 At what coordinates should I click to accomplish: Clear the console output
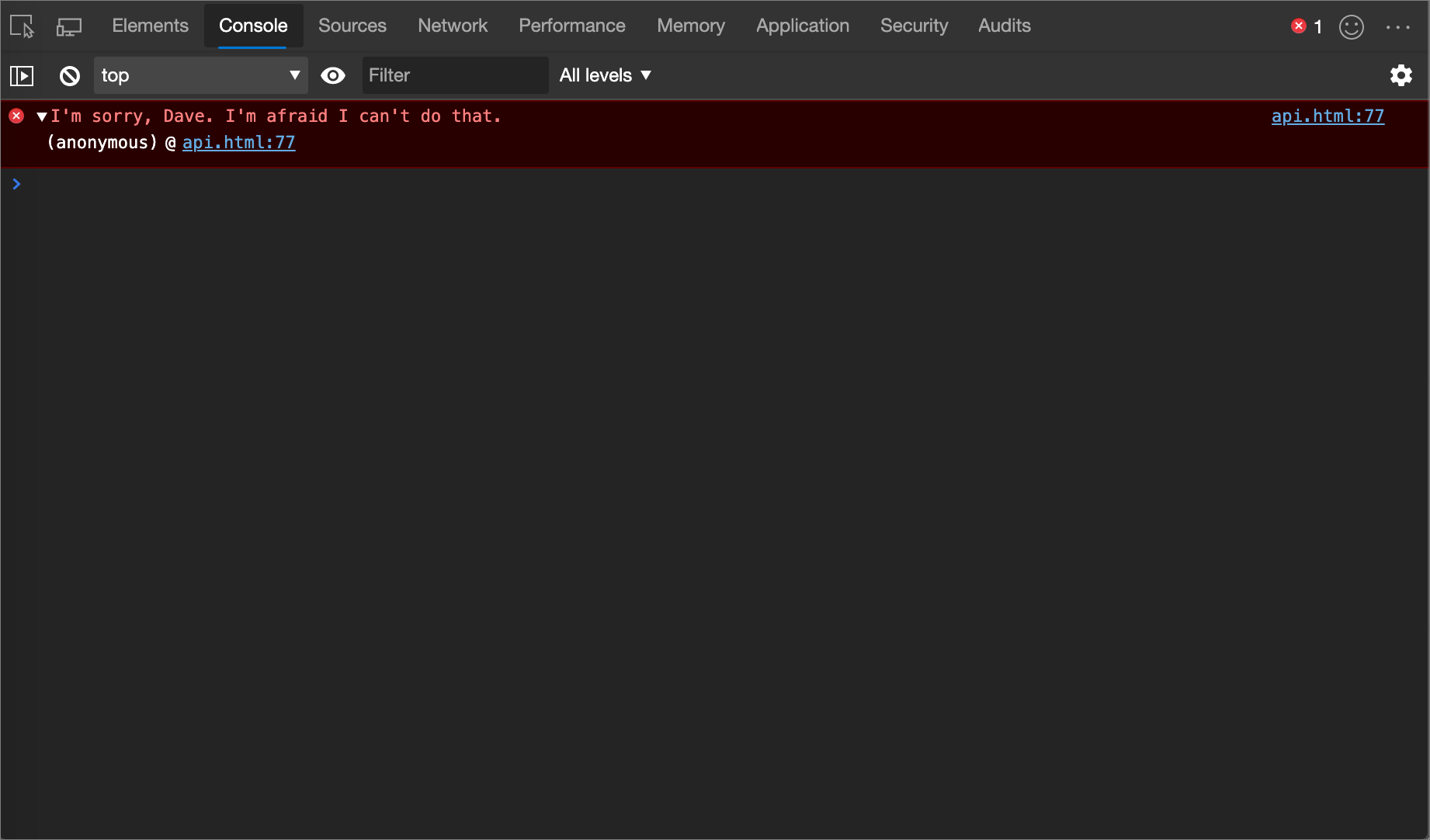pyautogui.click(x=69, y=75)
